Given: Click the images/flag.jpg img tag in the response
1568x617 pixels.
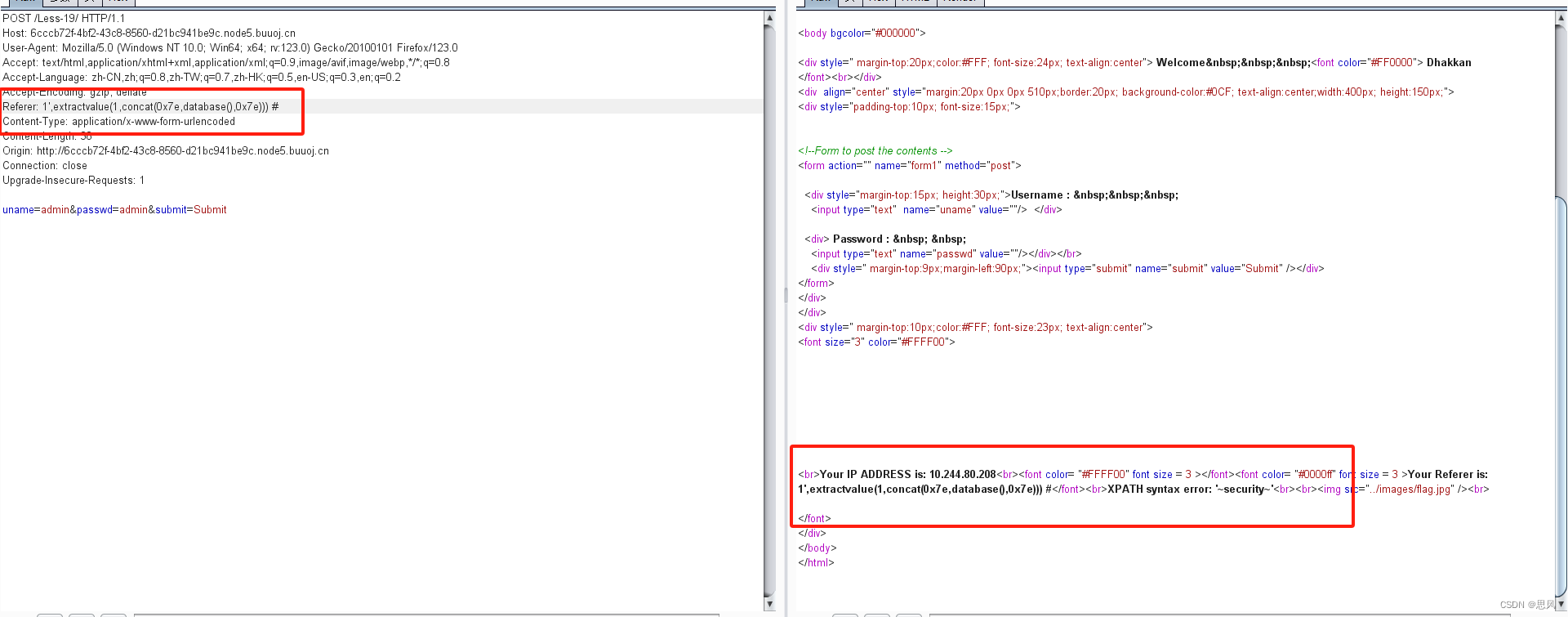Looking at the screenshot, I should pos(1392,489).
